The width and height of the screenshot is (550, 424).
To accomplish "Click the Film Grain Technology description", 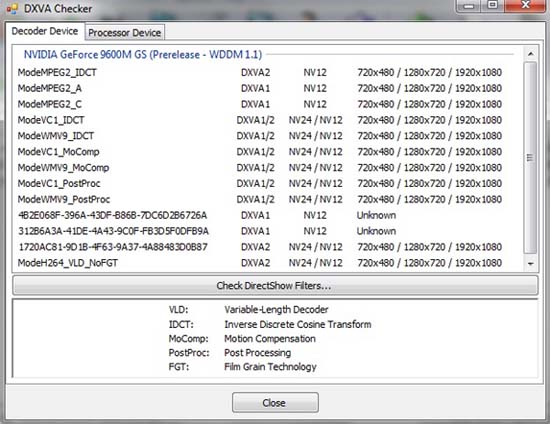I will coord(270,367).
